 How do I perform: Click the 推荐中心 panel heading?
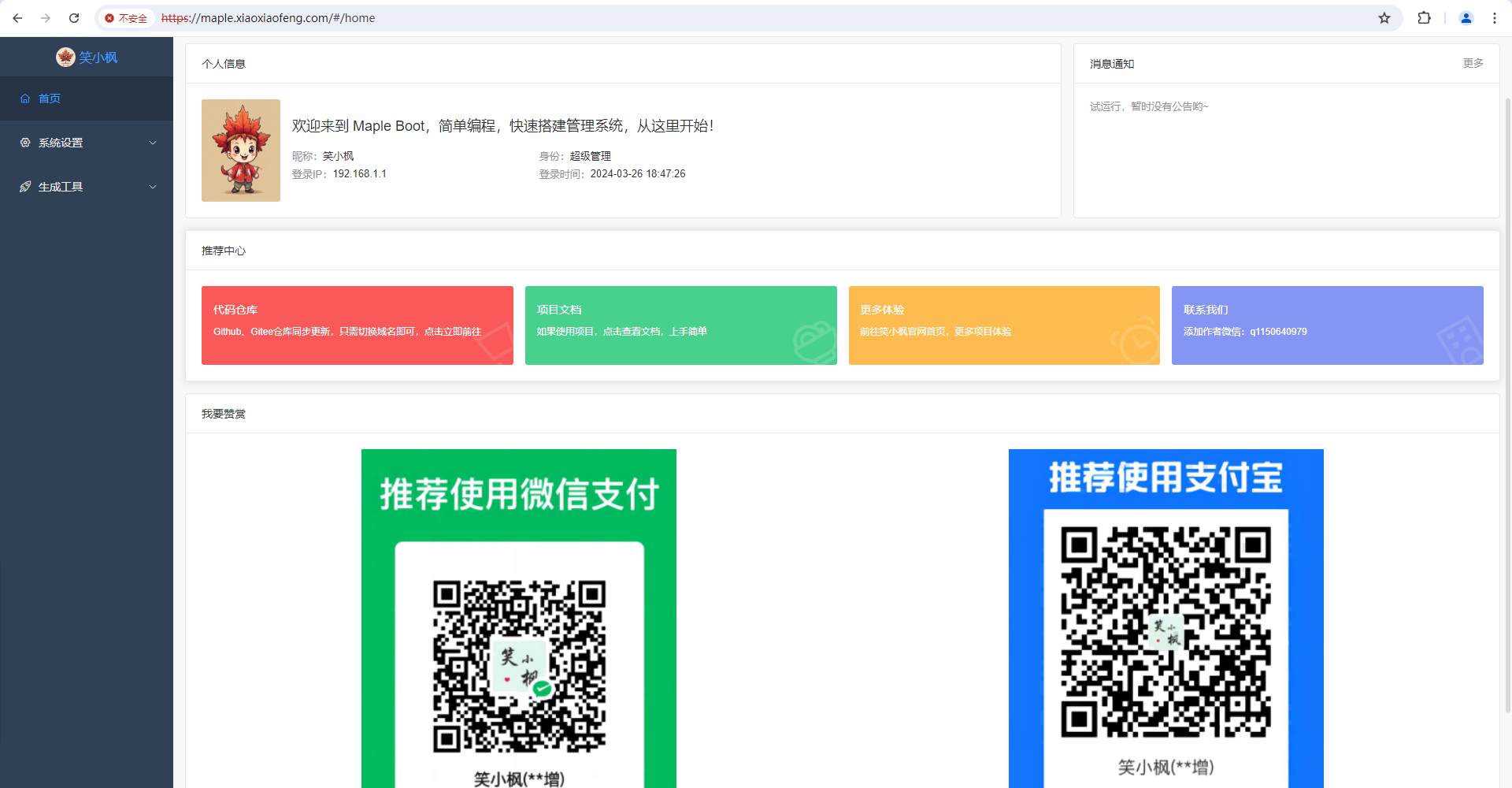(x=224, y=251)
